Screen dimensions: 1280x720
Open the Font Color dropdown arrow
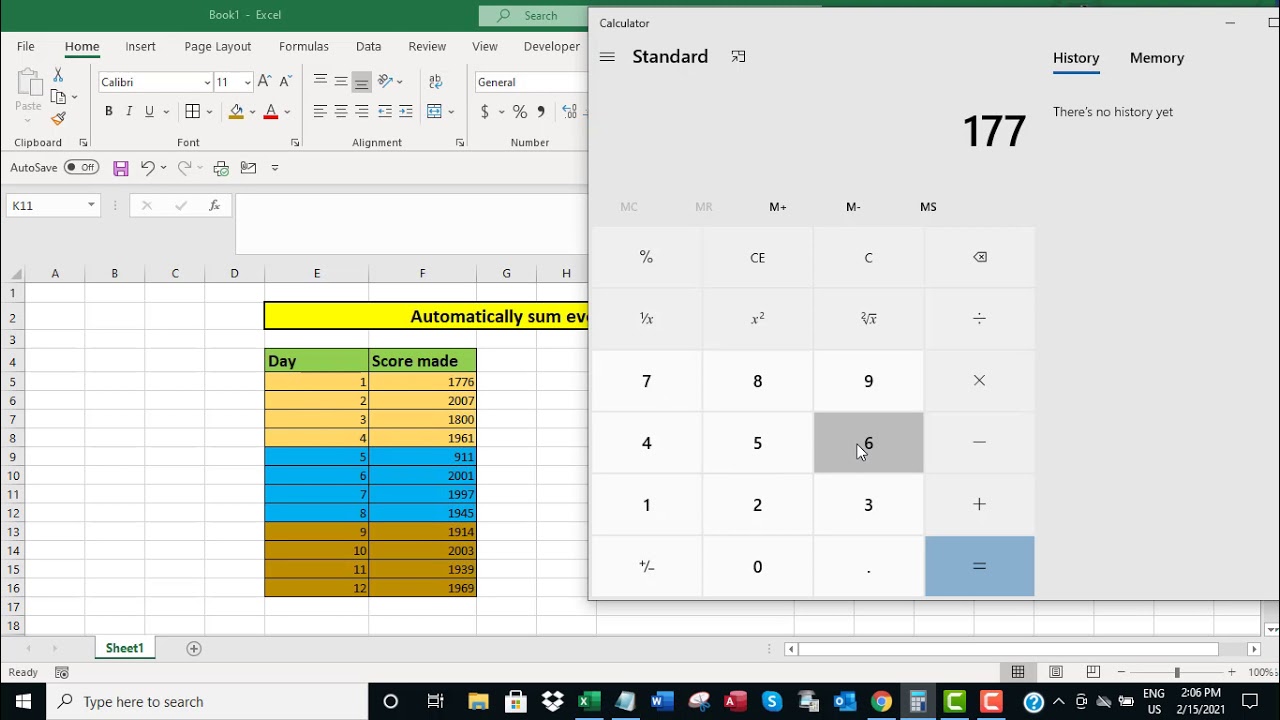287,111
